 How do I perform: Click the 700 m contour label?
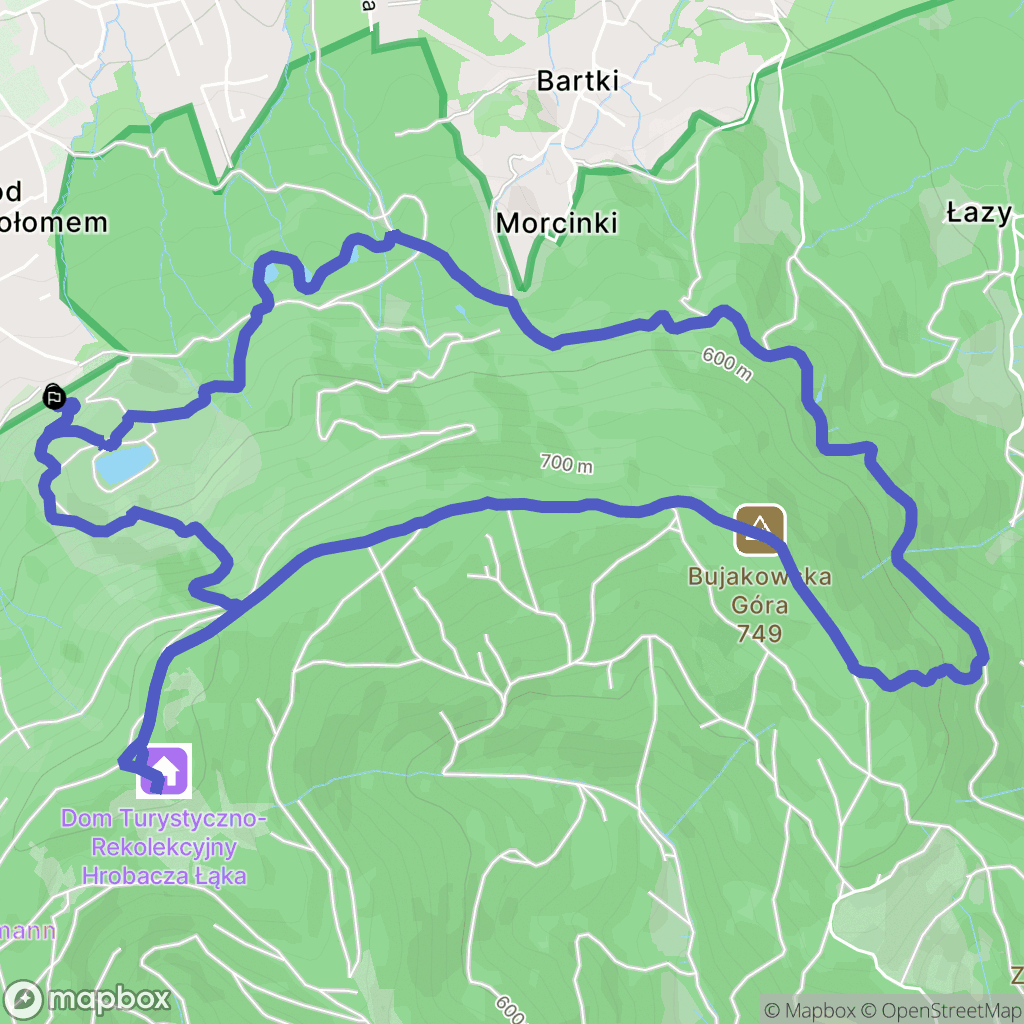coord(567,463)
